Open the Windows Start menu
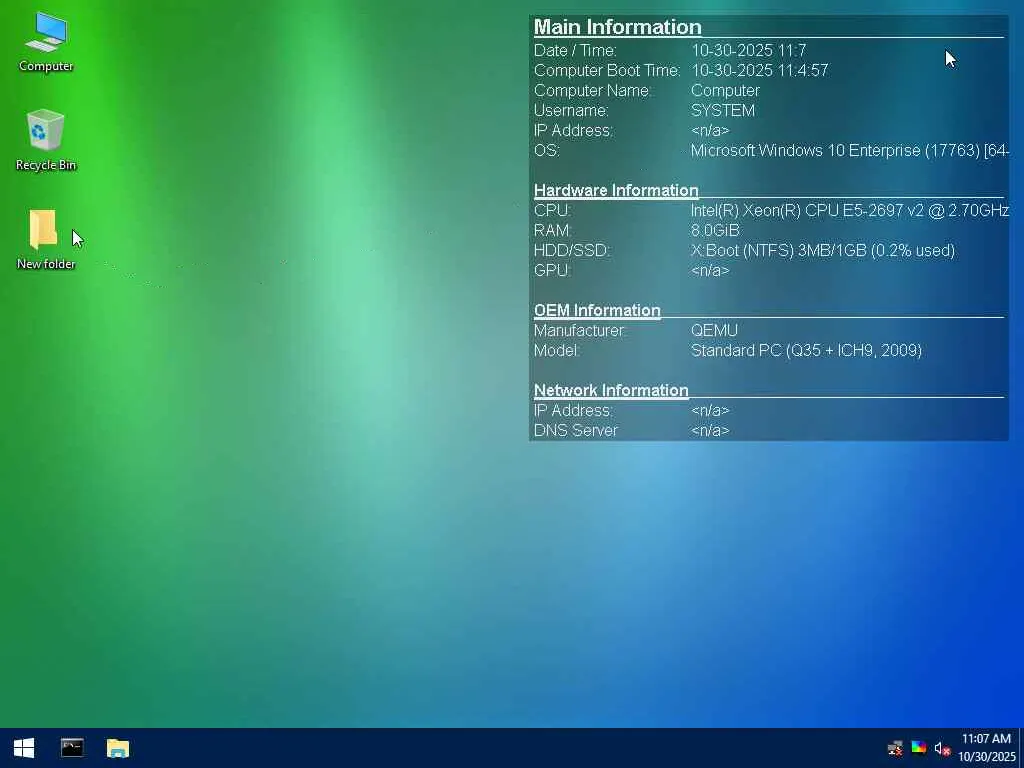This screenshot has height=768, width=1024. 24,748
